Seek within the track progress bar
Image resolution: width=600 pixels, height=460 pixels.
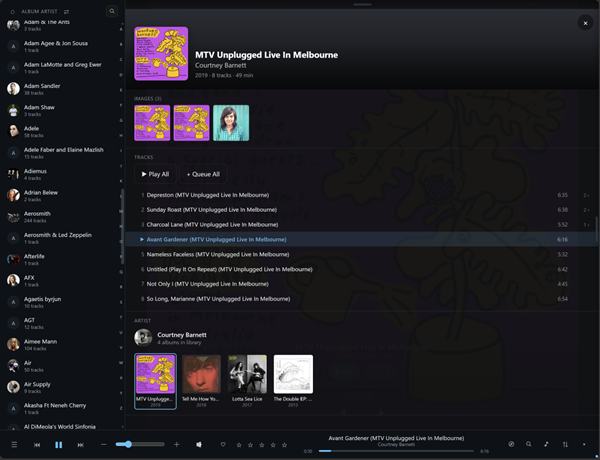396,451
